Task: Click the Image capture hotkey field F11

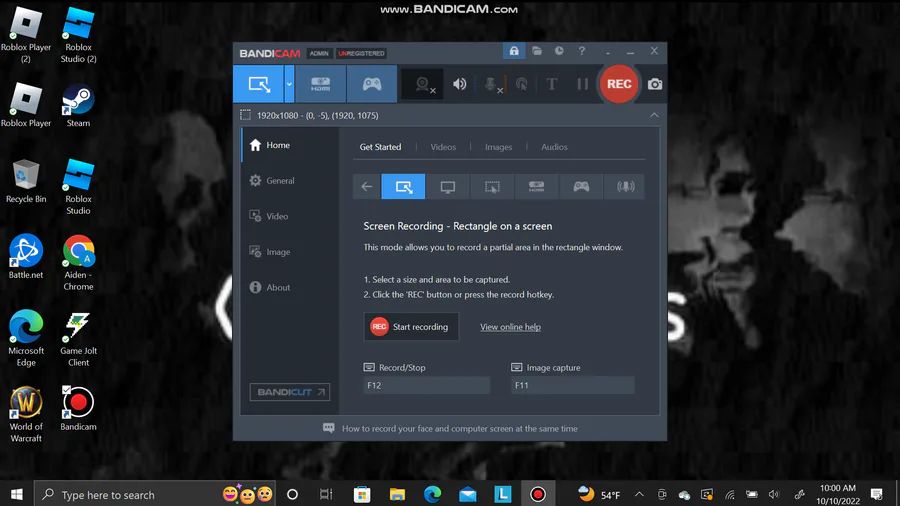Action: tap(573, 385)
